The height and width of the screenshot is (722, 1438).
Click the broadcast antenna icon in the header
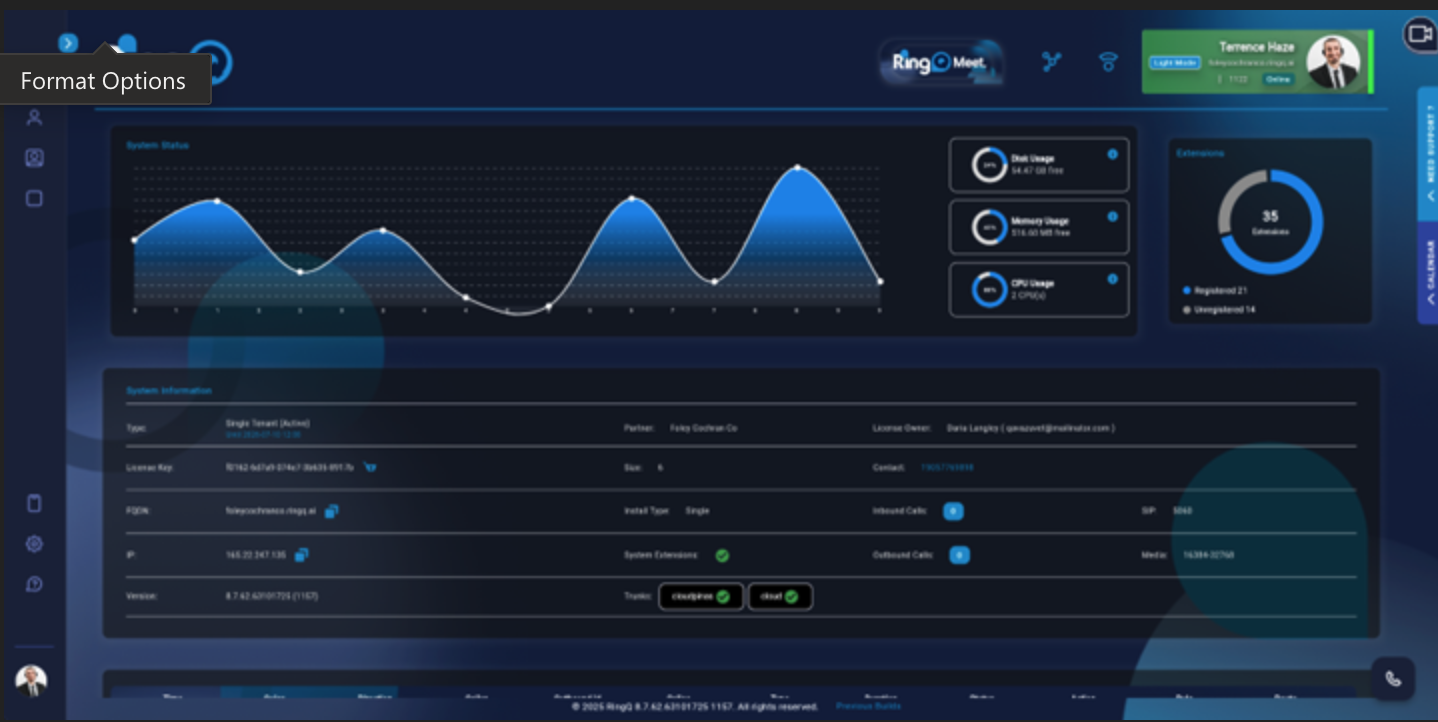tap(1106, 61)
